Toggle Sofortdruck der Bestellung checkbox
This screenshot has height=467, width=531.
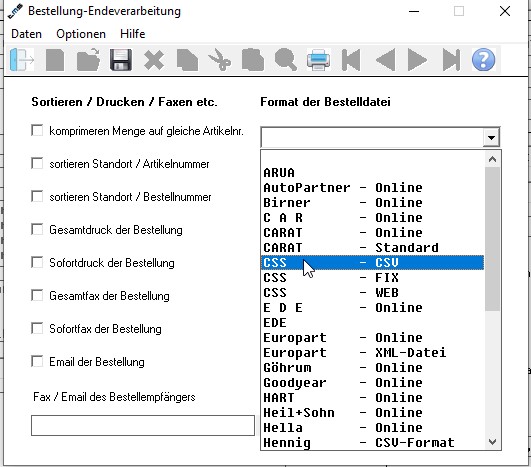37,262
